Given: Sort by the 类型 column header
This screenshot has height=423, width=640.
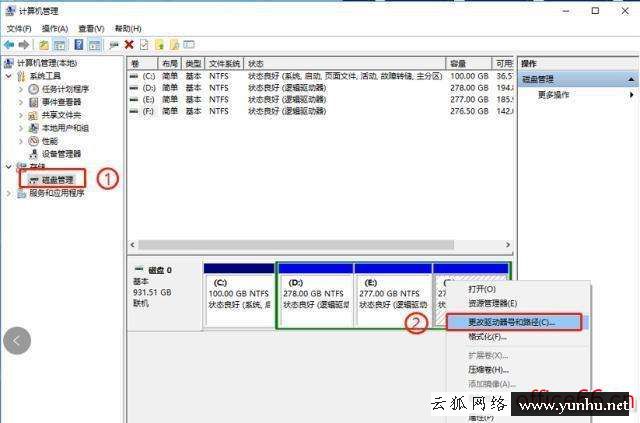Looking at the screenshot, I should (x=193, y=64).
